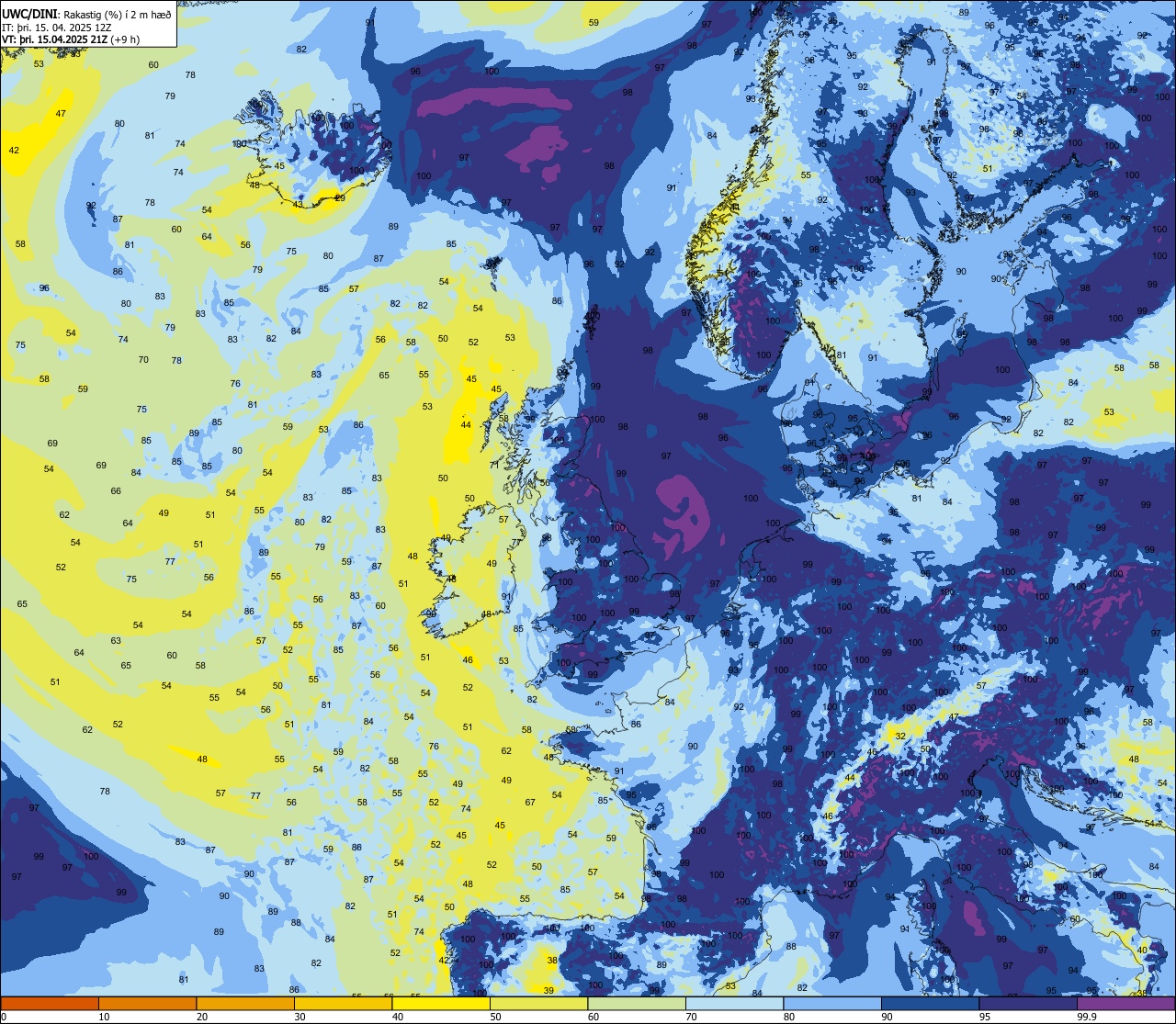This screenshot has height=1024, width=1176.
Task: Click the 60–70% pale green legend swatch
Action: click(637, 1004)
